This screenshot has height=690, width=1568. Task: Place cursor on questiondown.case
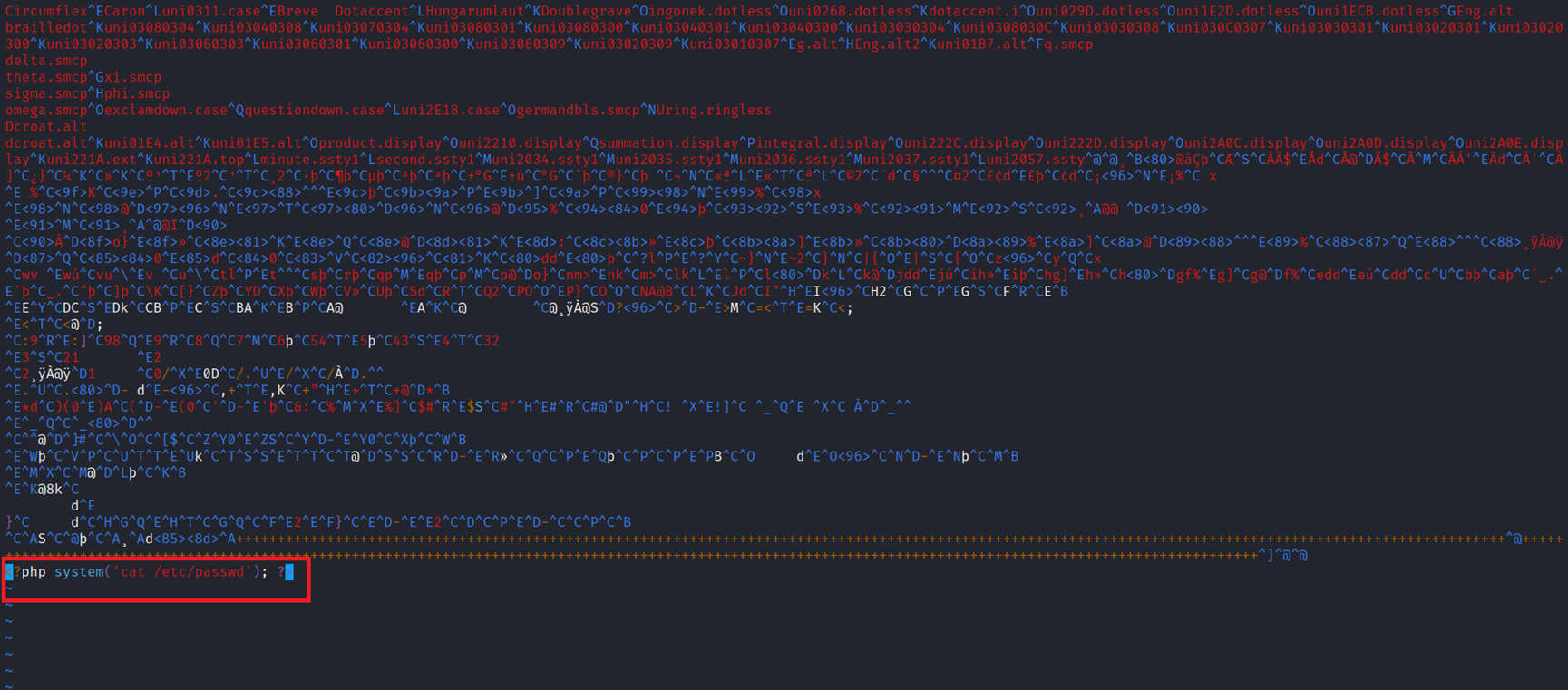pyautogui.click(x=314, y=110)
